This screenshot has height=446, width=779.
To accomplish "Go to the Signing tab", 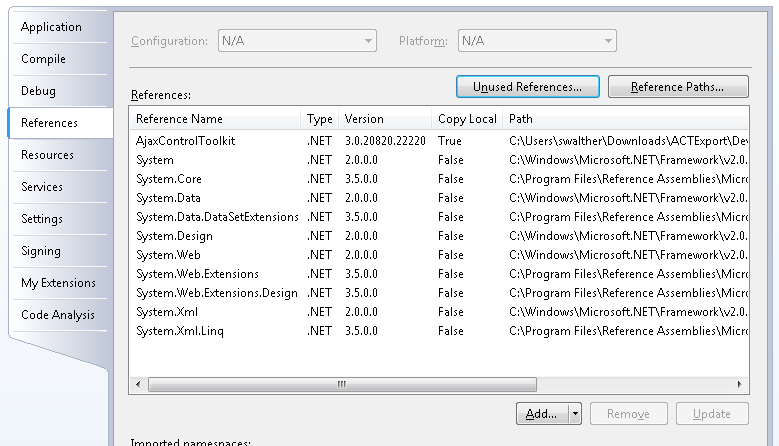I will coord(41,251).
